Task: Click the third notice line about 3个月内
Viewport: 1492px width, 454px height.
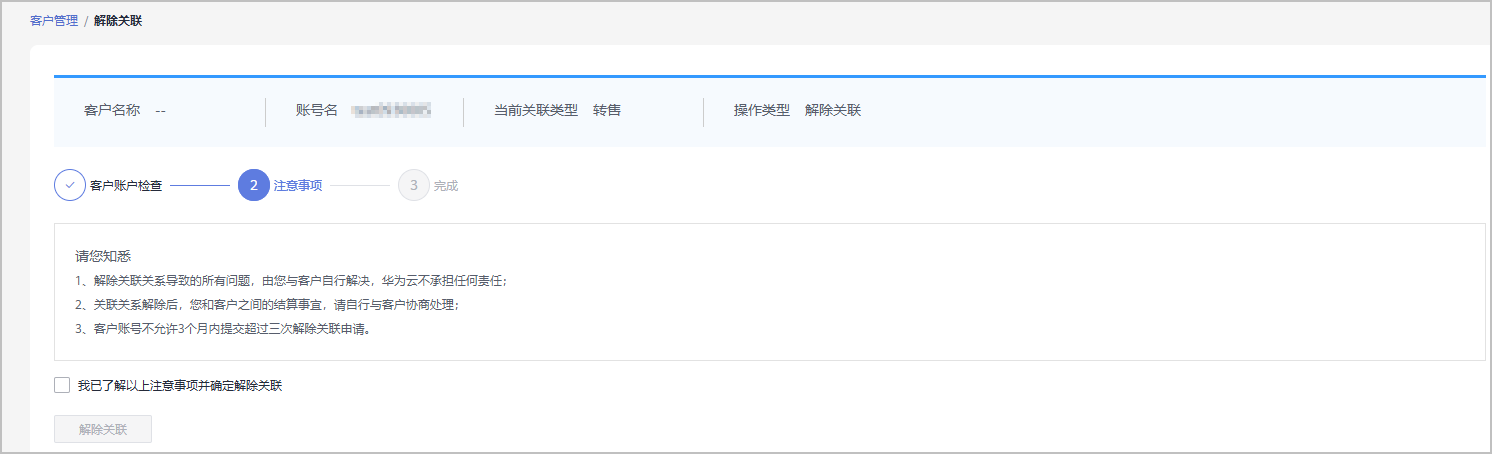Action: point(223,329)
